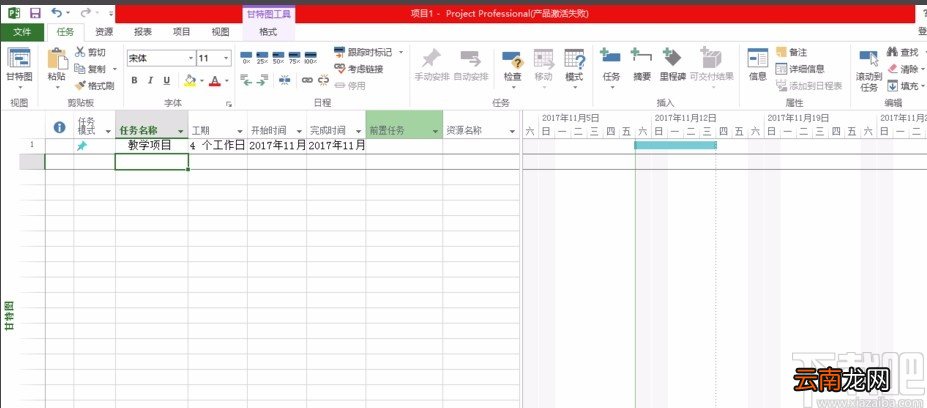The height and width of the screenshot is (408, 927).
Task: Expand the 任务名称 column filter arrow
Action: click(x=180, y=131)
